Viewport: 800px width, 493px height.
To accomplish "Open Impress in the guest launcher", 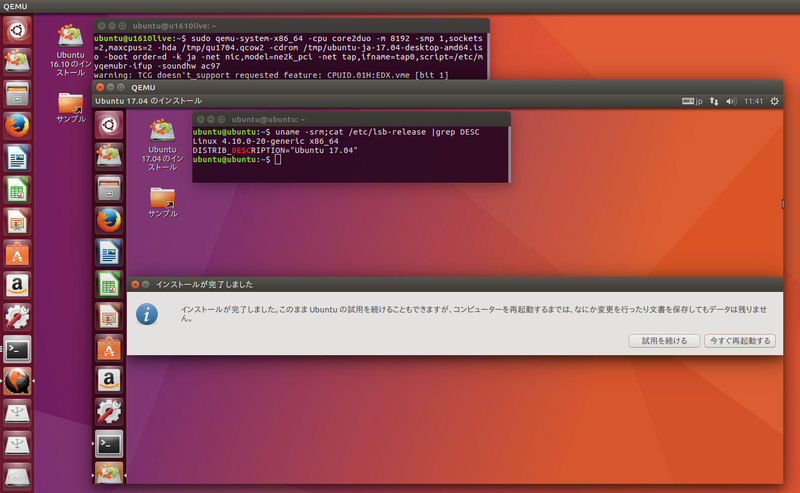I will pos(109,316).
